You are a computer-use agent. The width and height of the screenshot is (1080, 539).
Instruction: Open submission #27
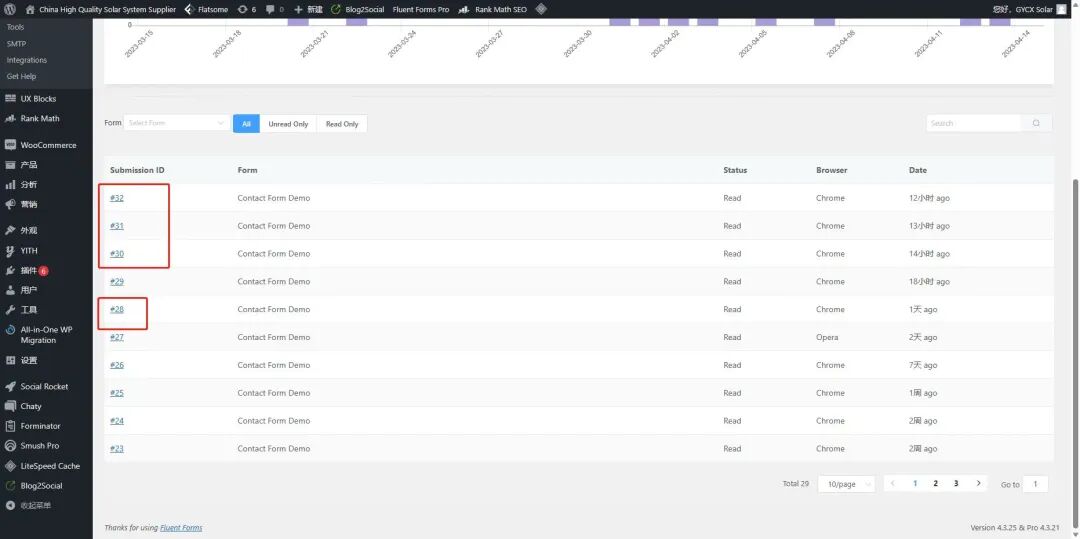(117, 337)
